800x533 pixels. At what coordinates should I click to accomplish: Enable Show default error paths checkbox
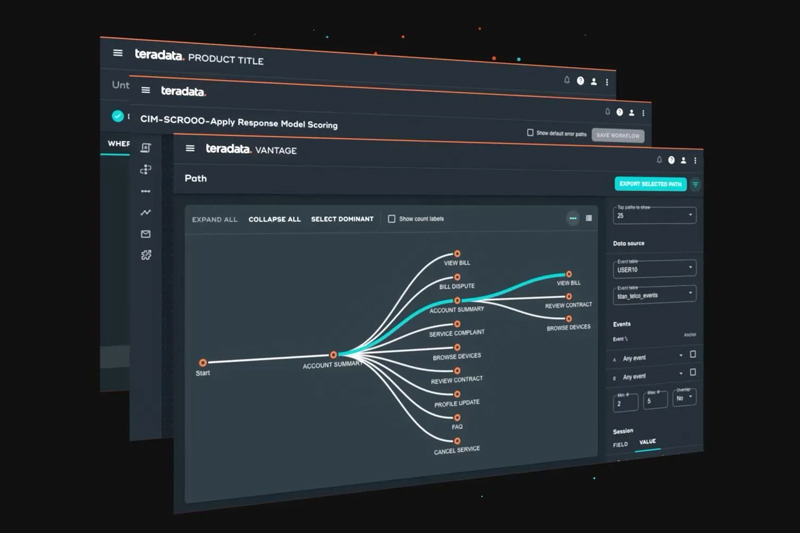pyautogui.click(x=530, y=133)
